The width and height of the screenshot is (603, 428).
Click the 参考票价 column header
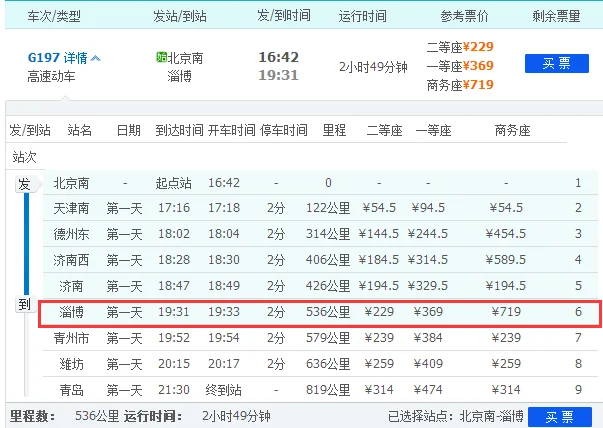(x=464, y=16)
